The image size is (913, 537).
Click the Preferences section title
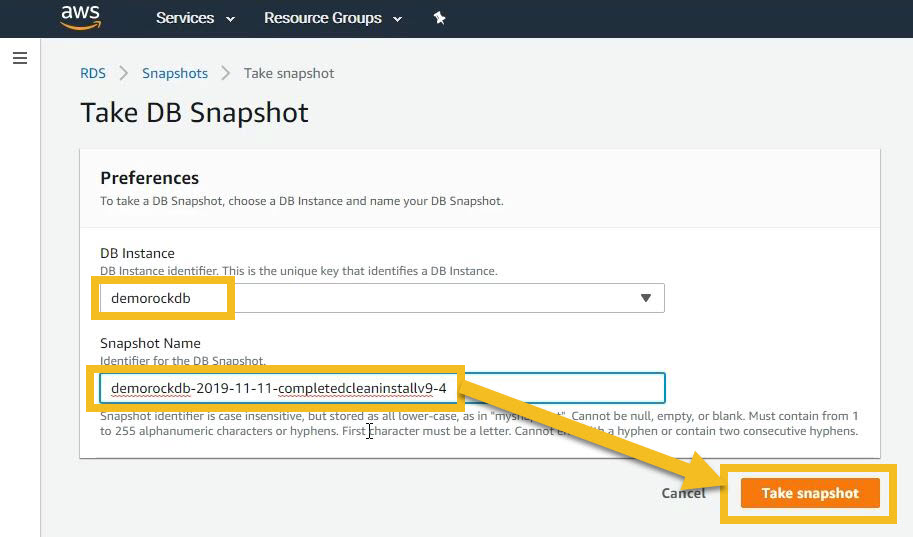[150, 178]
